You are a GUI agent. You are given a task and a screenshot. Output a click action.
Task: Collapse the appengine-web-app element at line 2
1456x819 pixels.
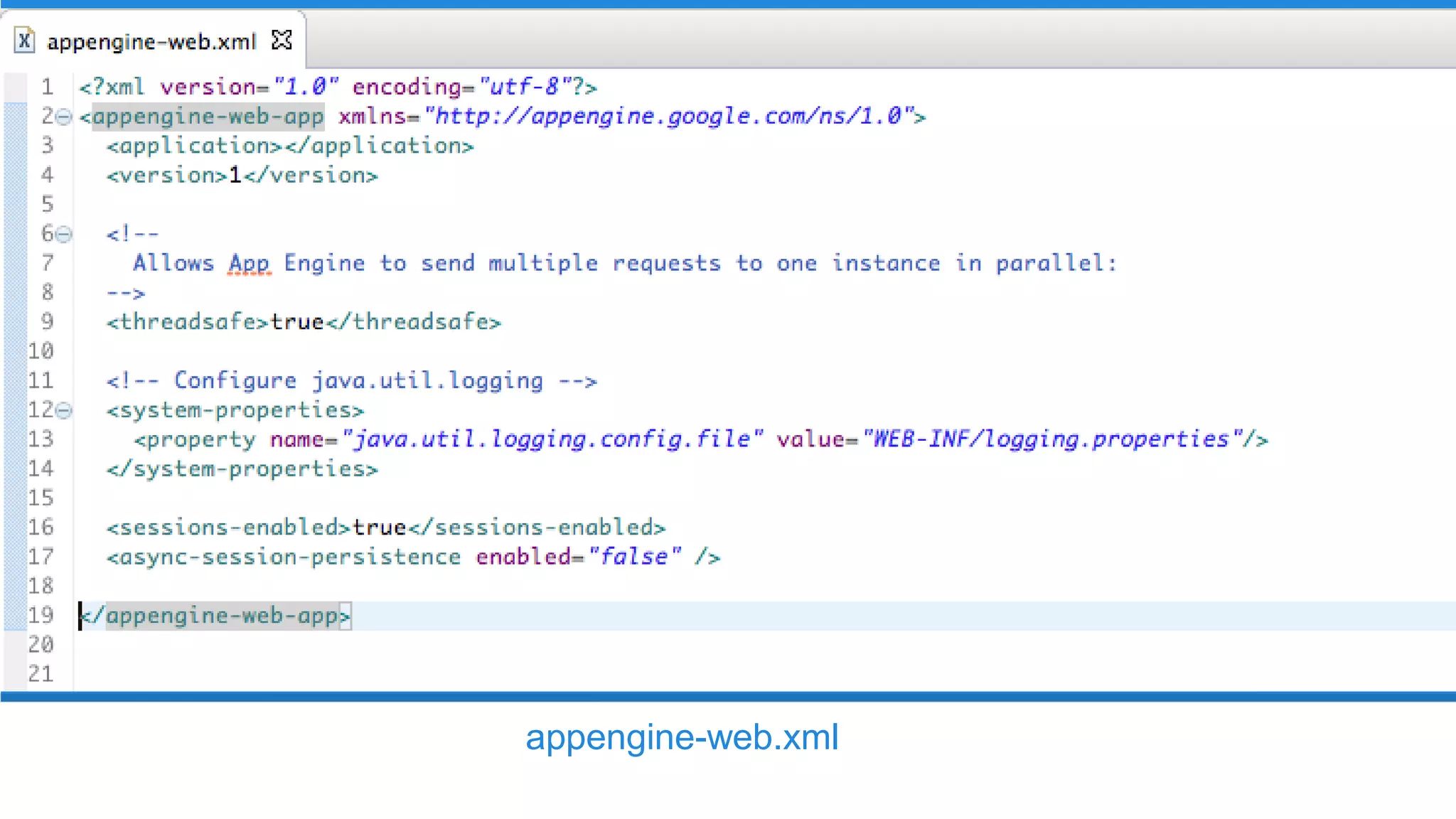point(64,117)
